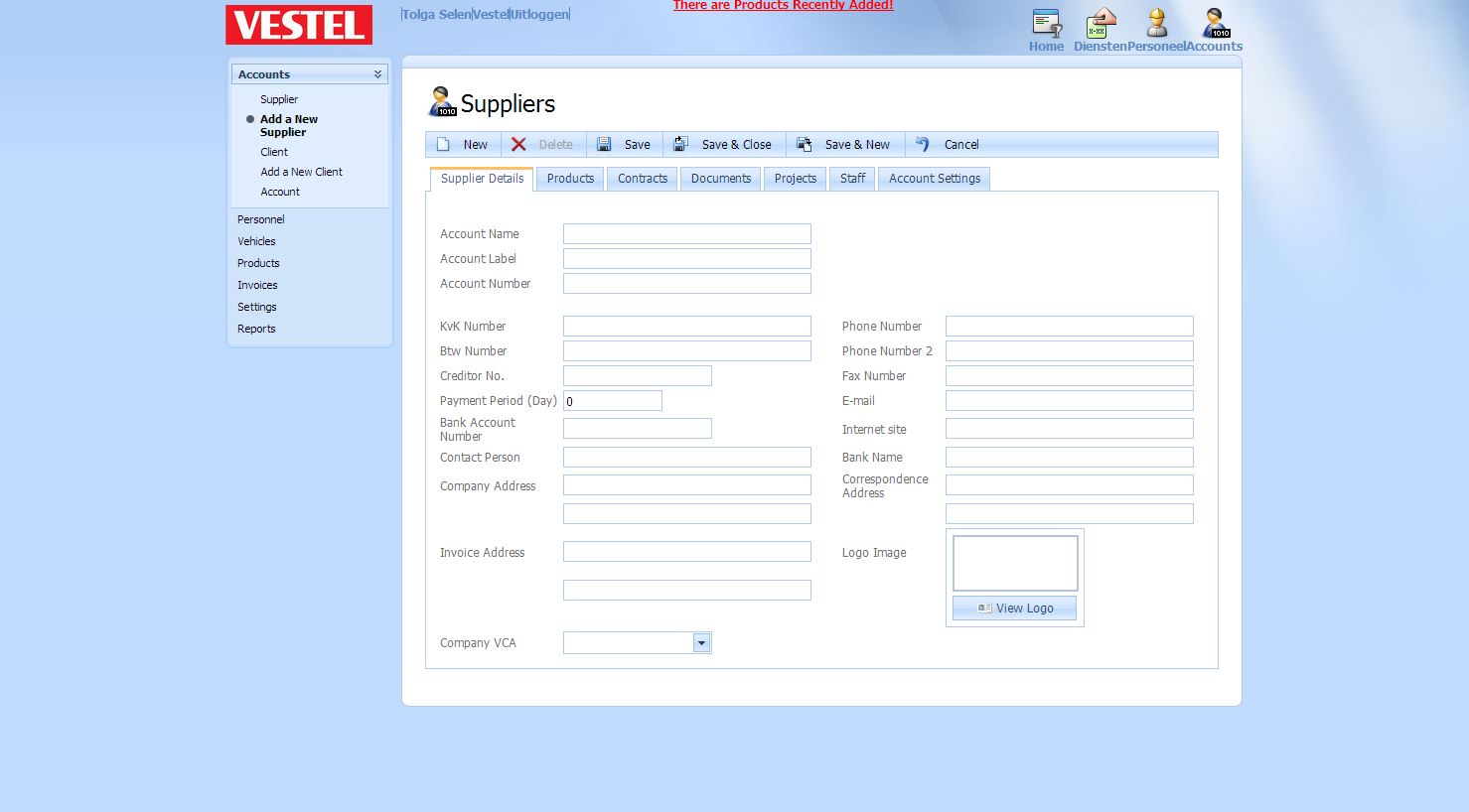1469x812 pixels.
Task: Open the recently added products notice link
Action: 783,6
